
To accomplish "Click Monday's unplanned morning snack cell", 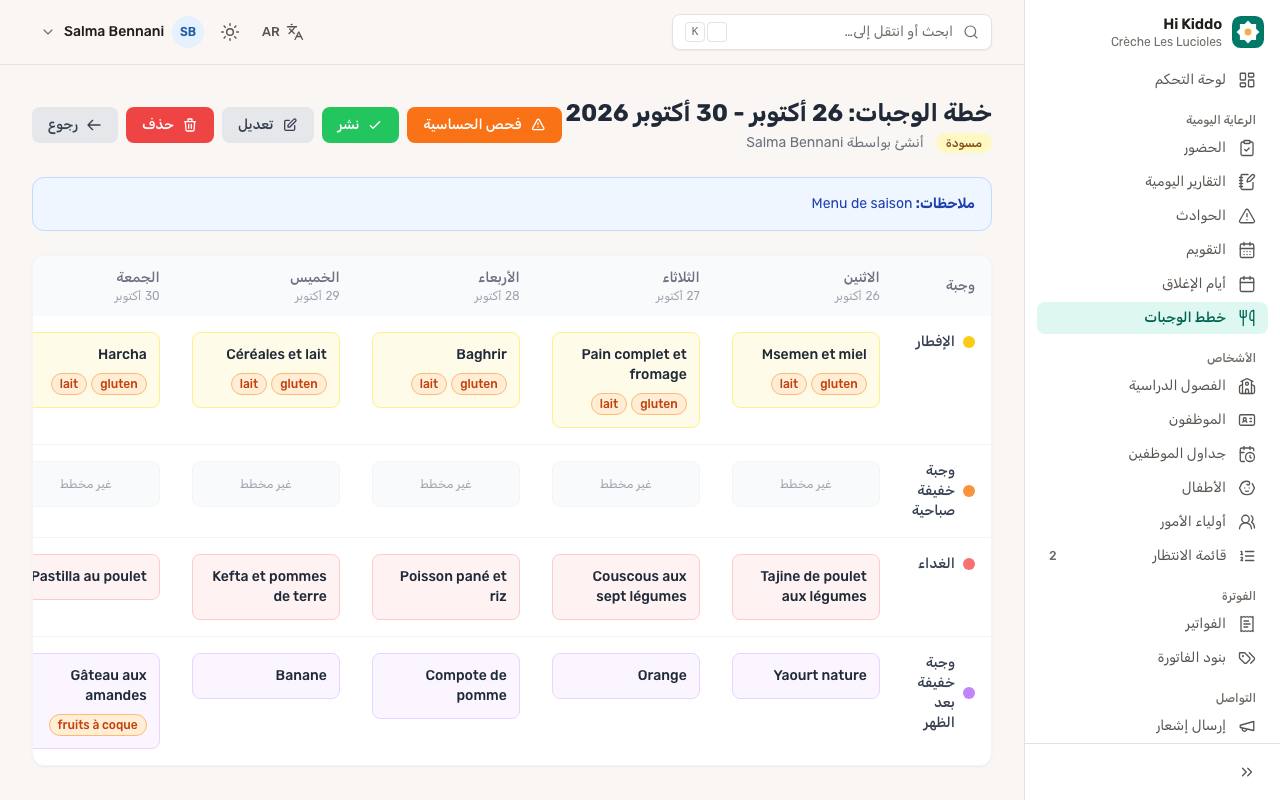I will [806, 484].
